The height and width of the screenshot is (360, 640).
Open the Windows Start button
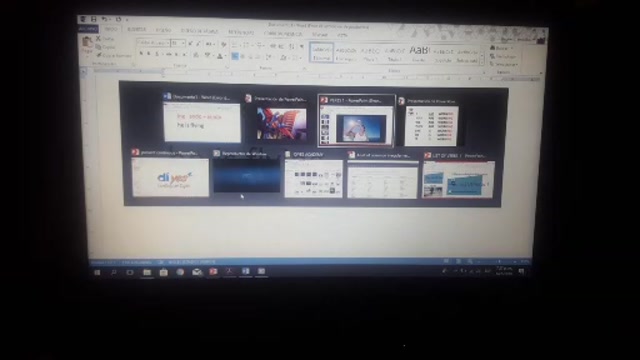(97, 272)
